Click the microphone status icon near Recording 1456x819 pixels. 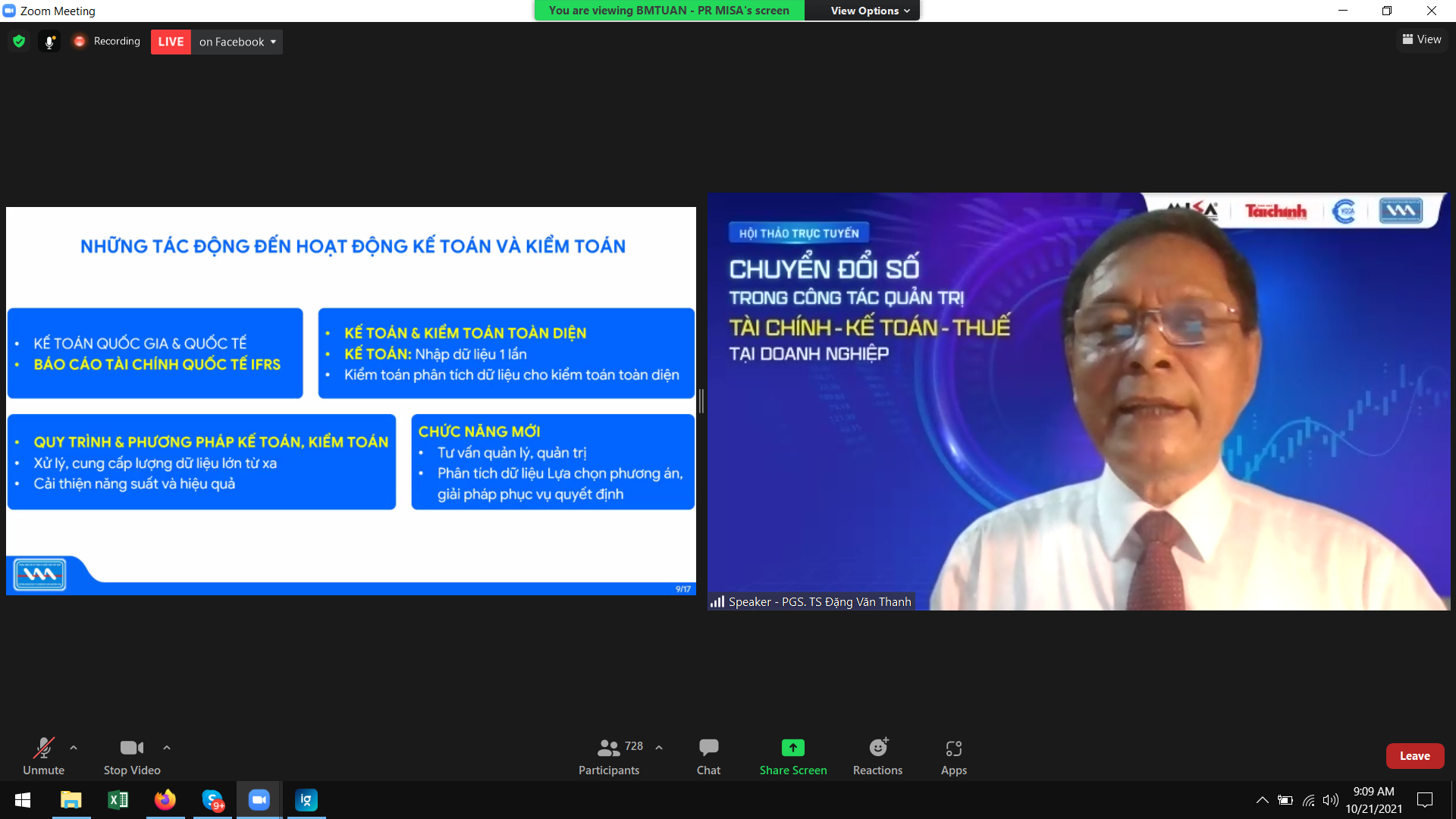(x=49, y=42)
